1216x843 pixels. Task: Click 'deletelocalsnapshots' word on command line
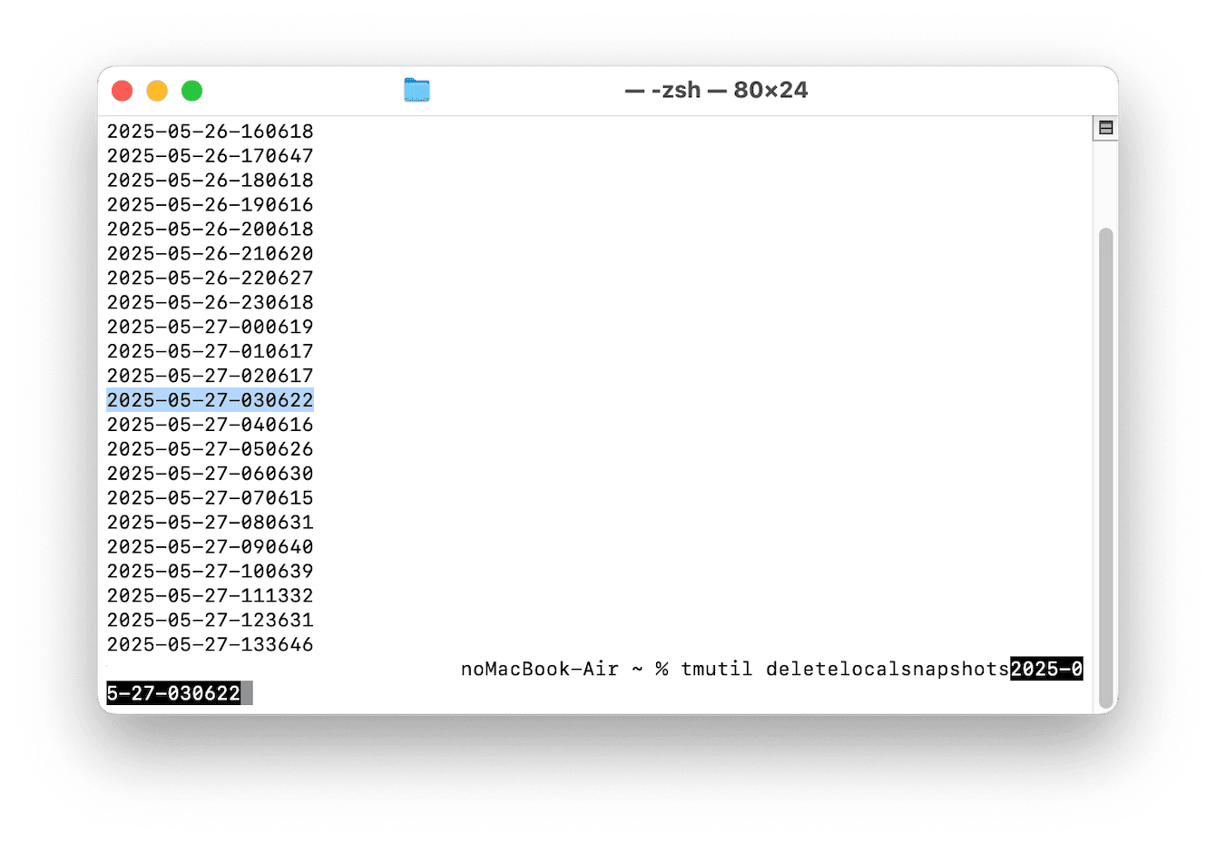tap(888, 669)
